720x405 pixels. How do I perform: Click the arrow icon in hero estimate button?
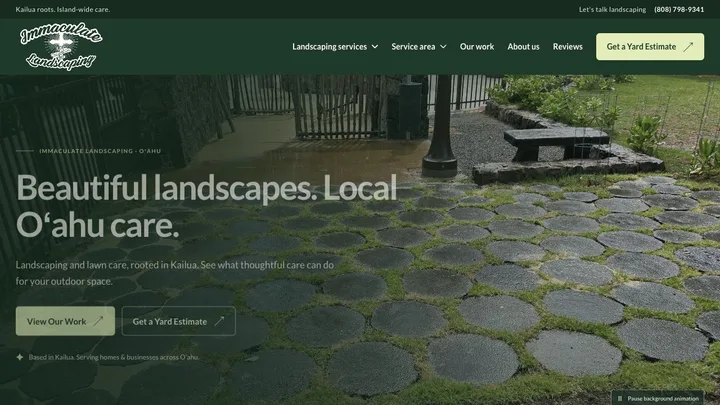(x=219, y=321)
